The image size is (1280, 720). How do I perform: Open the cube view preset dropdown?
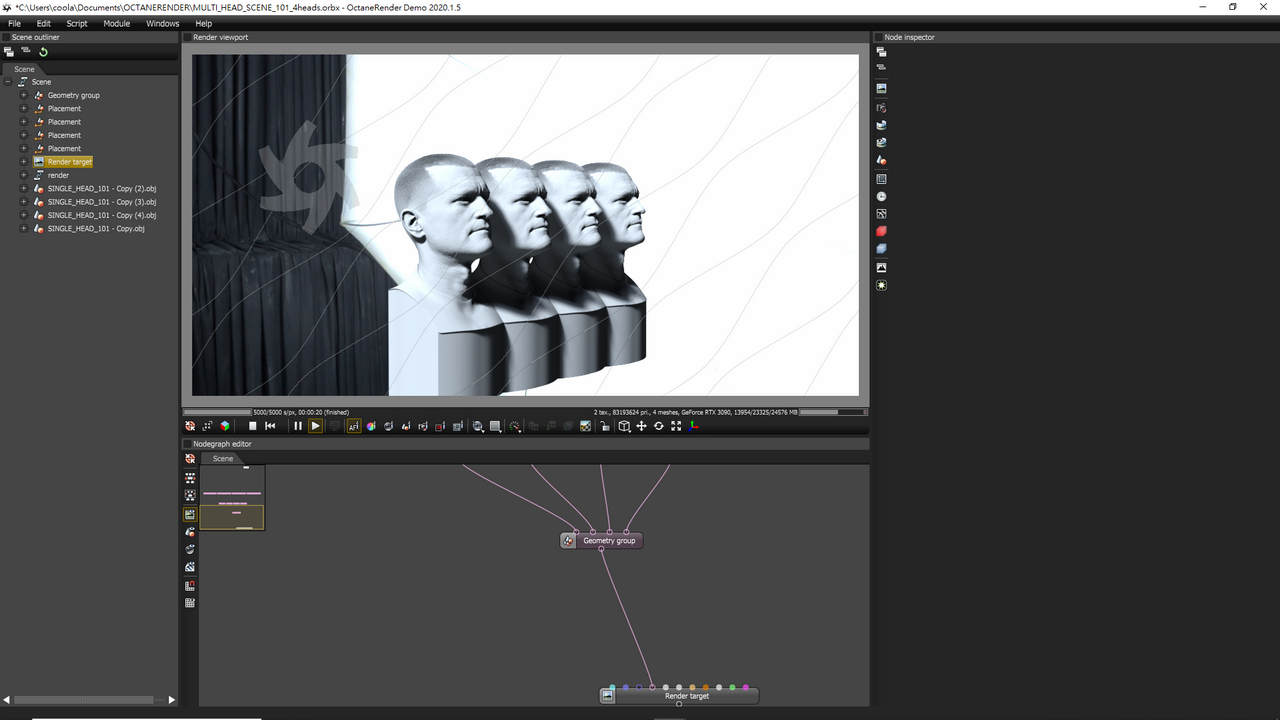pyautogui.click(x=624, y=426)
